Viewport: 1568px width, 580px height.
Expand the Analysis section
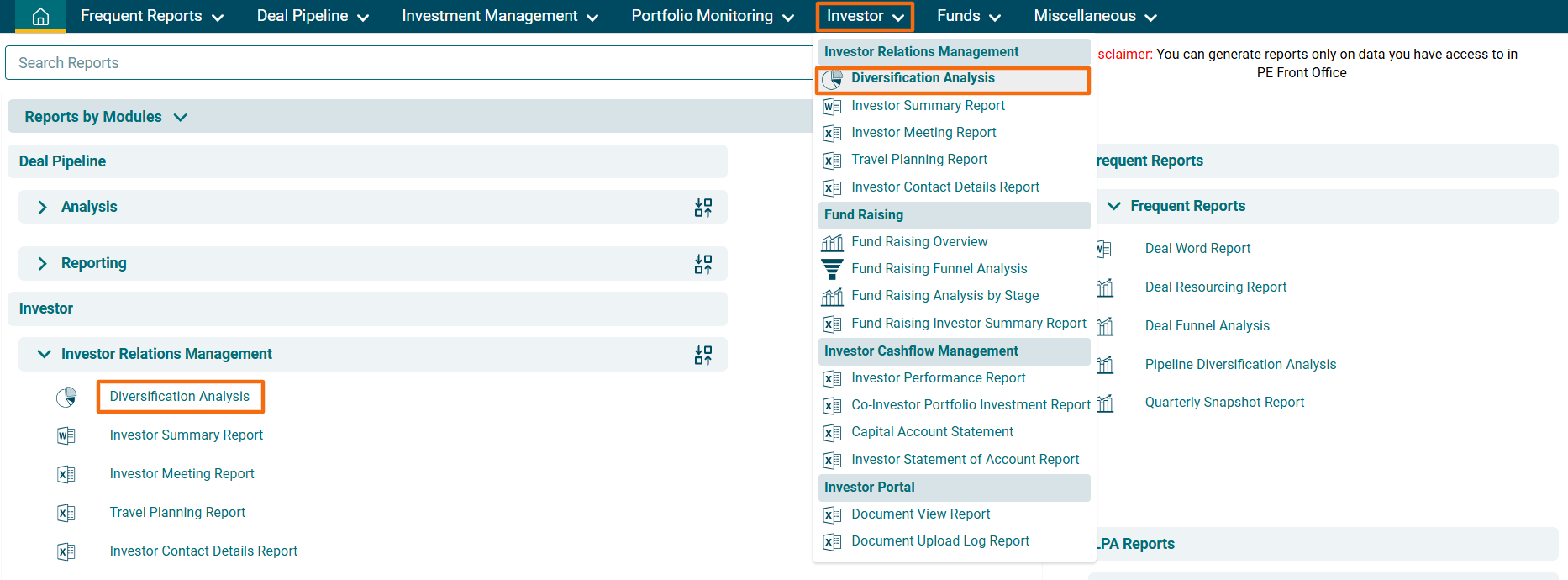(43, 207)
